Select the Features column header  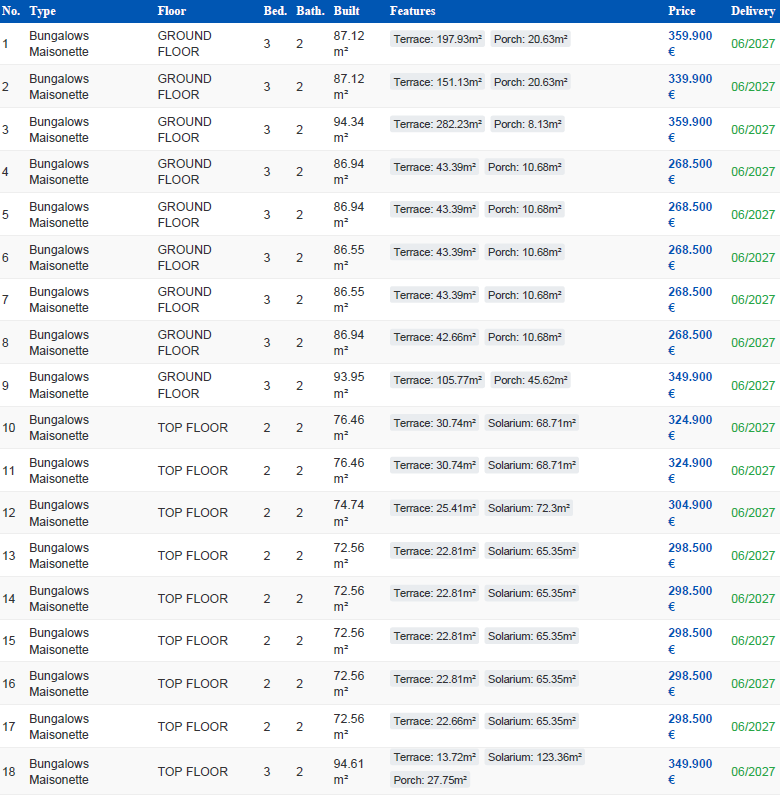click(412, 11)
